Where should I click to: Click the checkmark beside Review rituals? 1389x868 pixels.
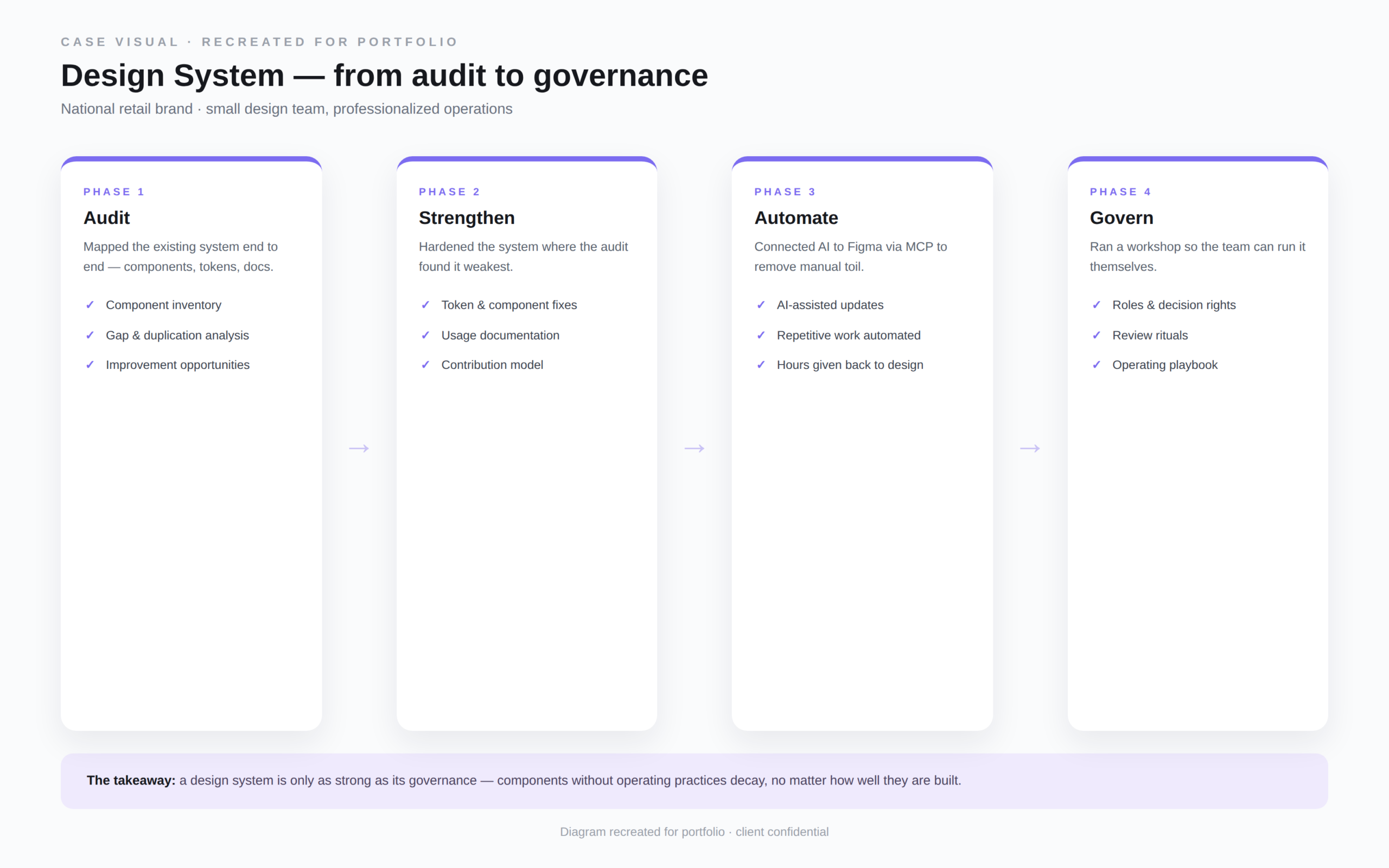click(1096, 335)
